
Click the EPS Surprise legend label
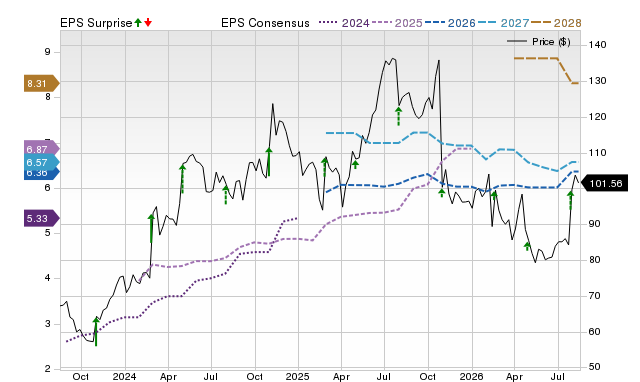tap(96, 23)
